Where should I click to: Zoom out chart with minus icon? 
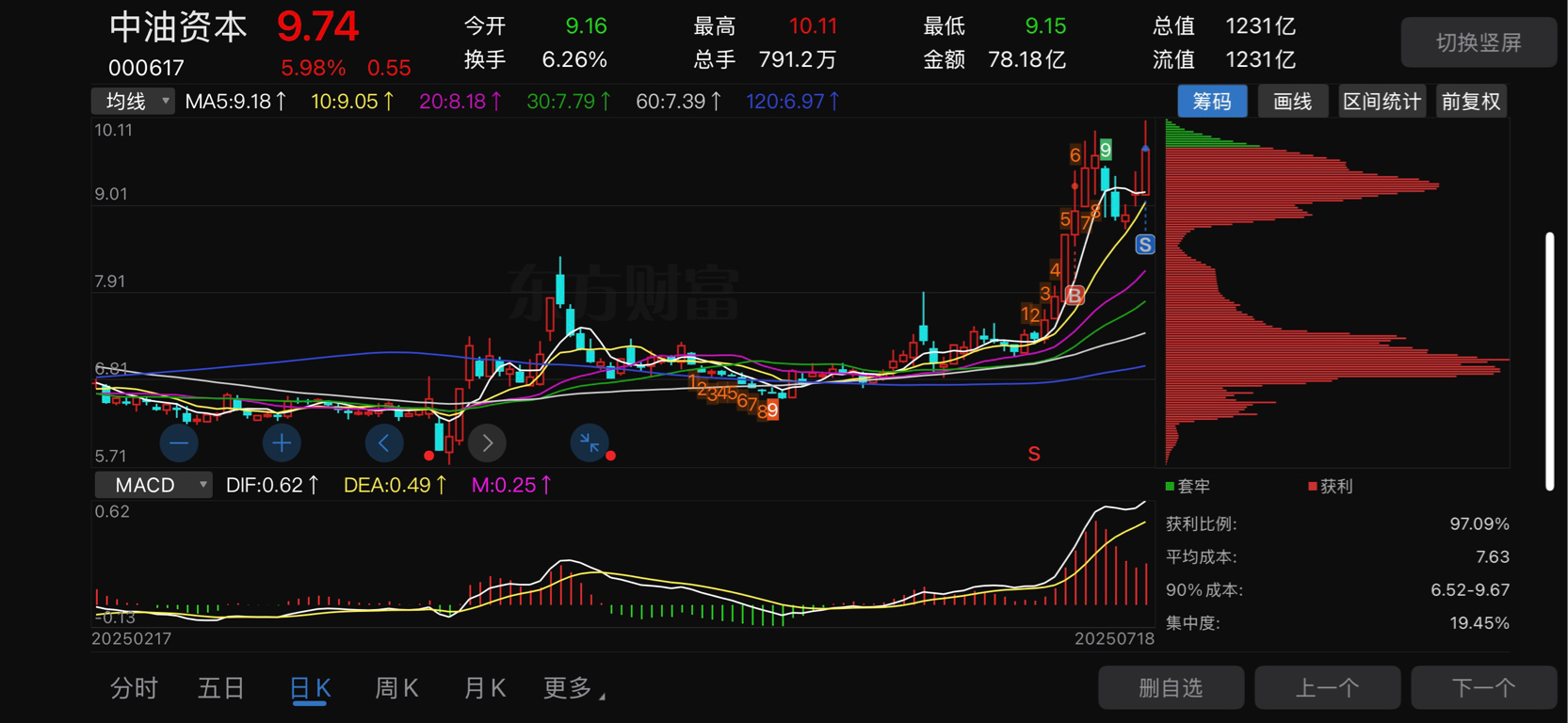pos(179,443)
